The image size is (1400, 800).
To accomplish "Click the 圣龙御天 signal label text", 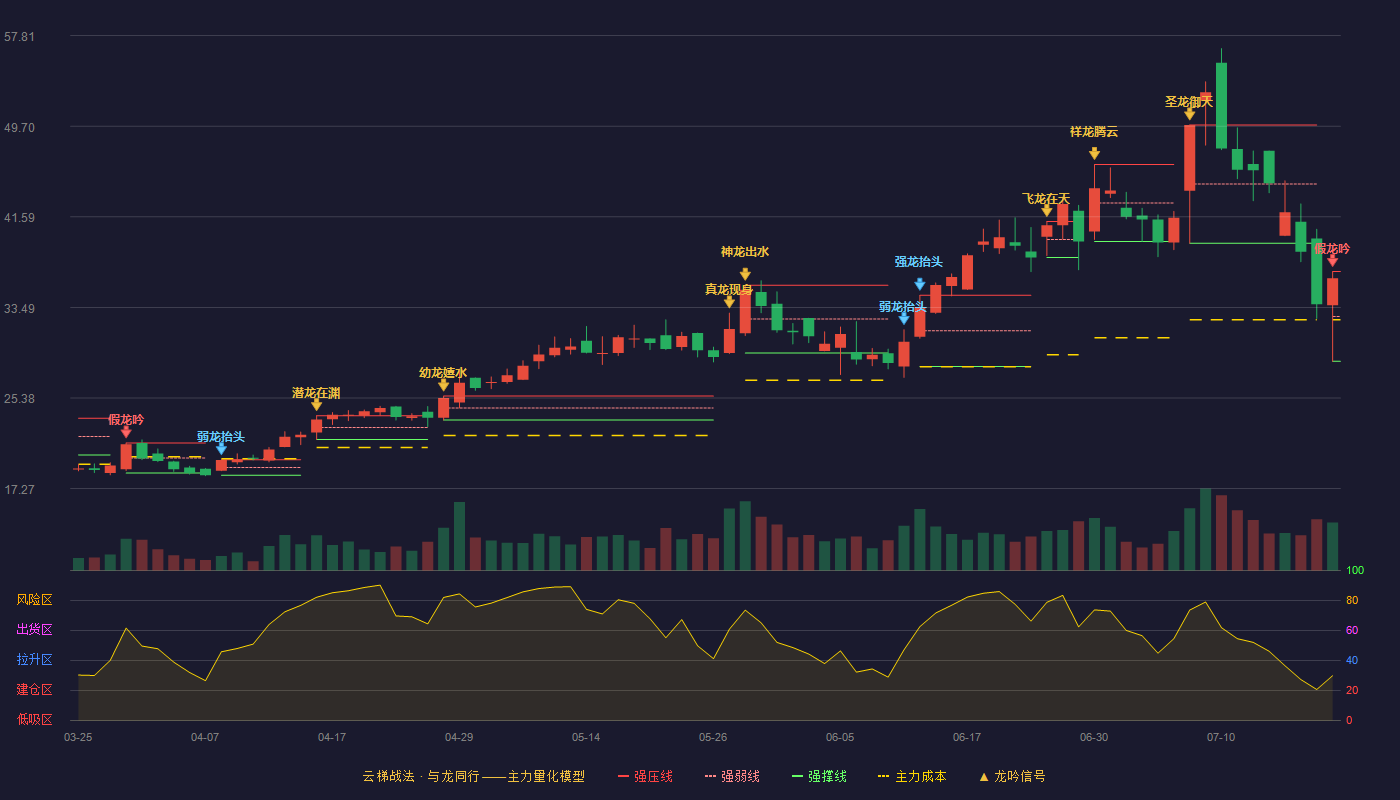I will [x=1189, y=101].
